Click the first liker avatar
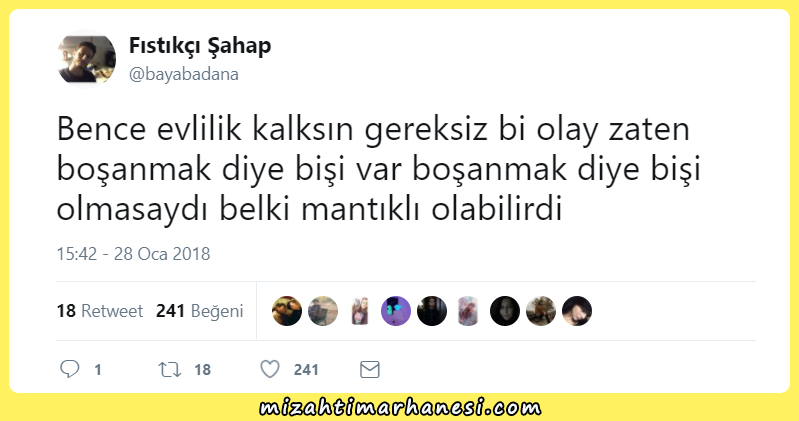This screenshot has height=421, width=799. [287, 311]
